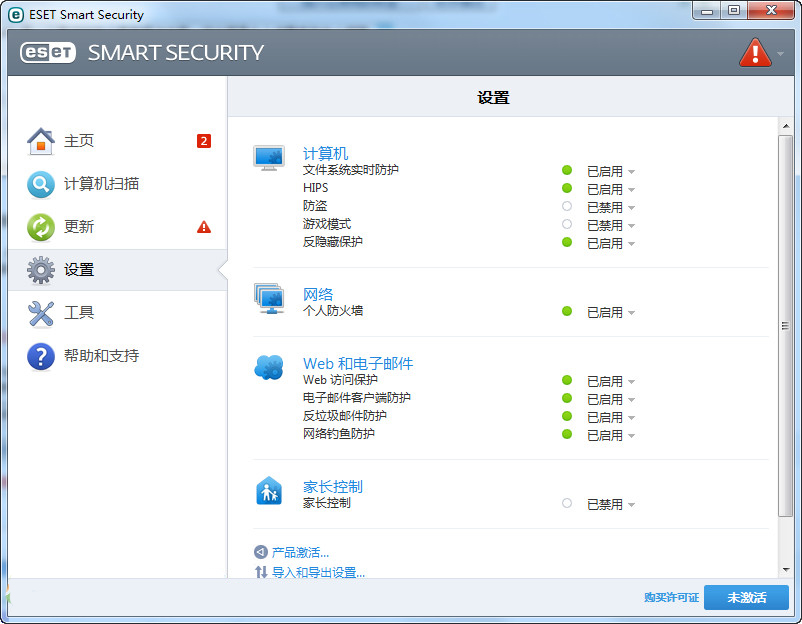This screenshot has height=624, width=802.
Task: Click the red warning triangle in header
Action: coord(754,52)
